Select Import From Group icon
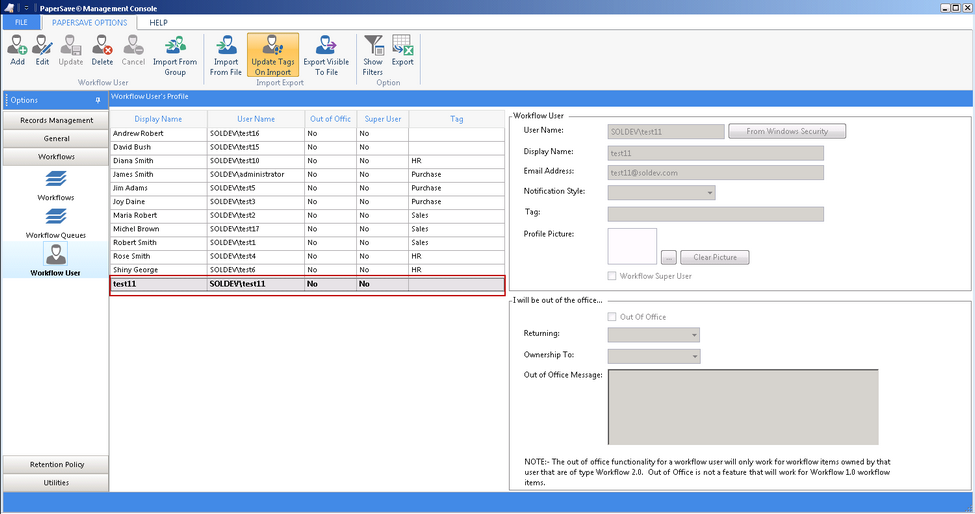Image resolution: width=975 pixels, height=514 pixels. [x=175, y=55]
